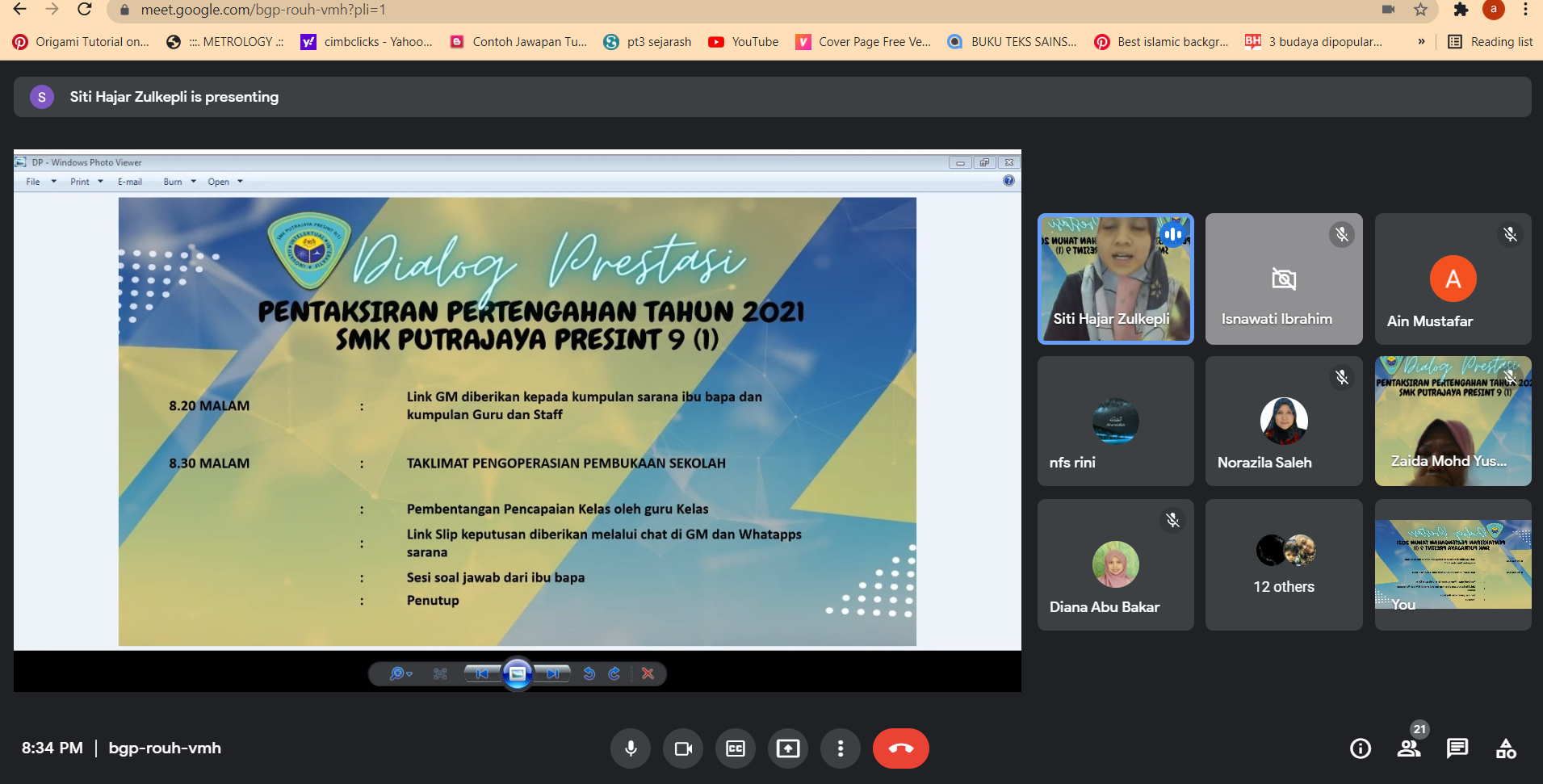Open the pt3 sejarash bookmark
The height and width of the screenshot is (784, 1543).
point(648,42)
